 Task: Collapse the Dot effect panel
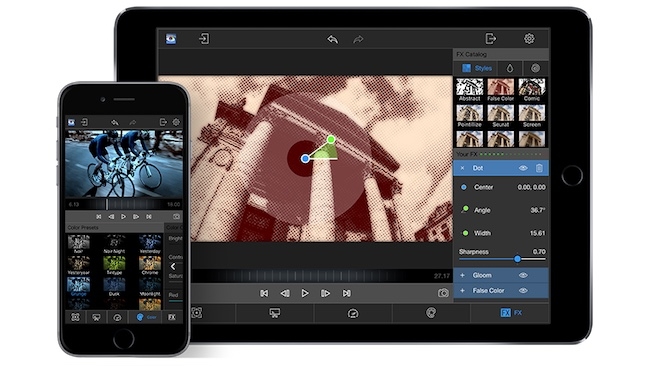463,168
